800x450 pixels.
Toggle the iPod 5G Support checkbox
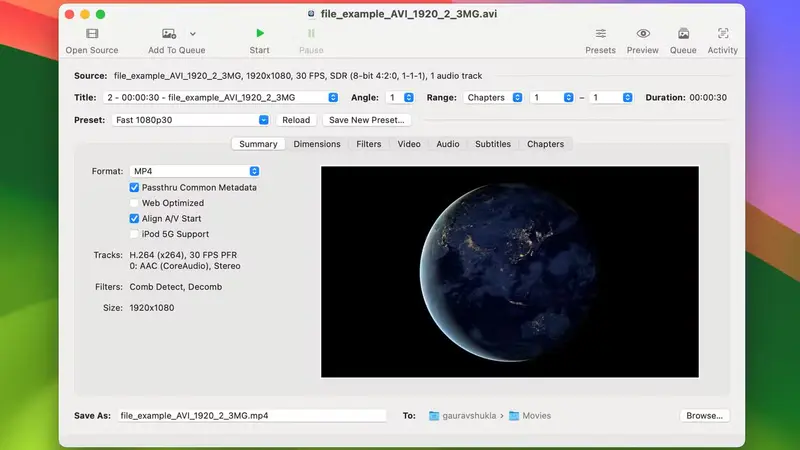point(134,234)
